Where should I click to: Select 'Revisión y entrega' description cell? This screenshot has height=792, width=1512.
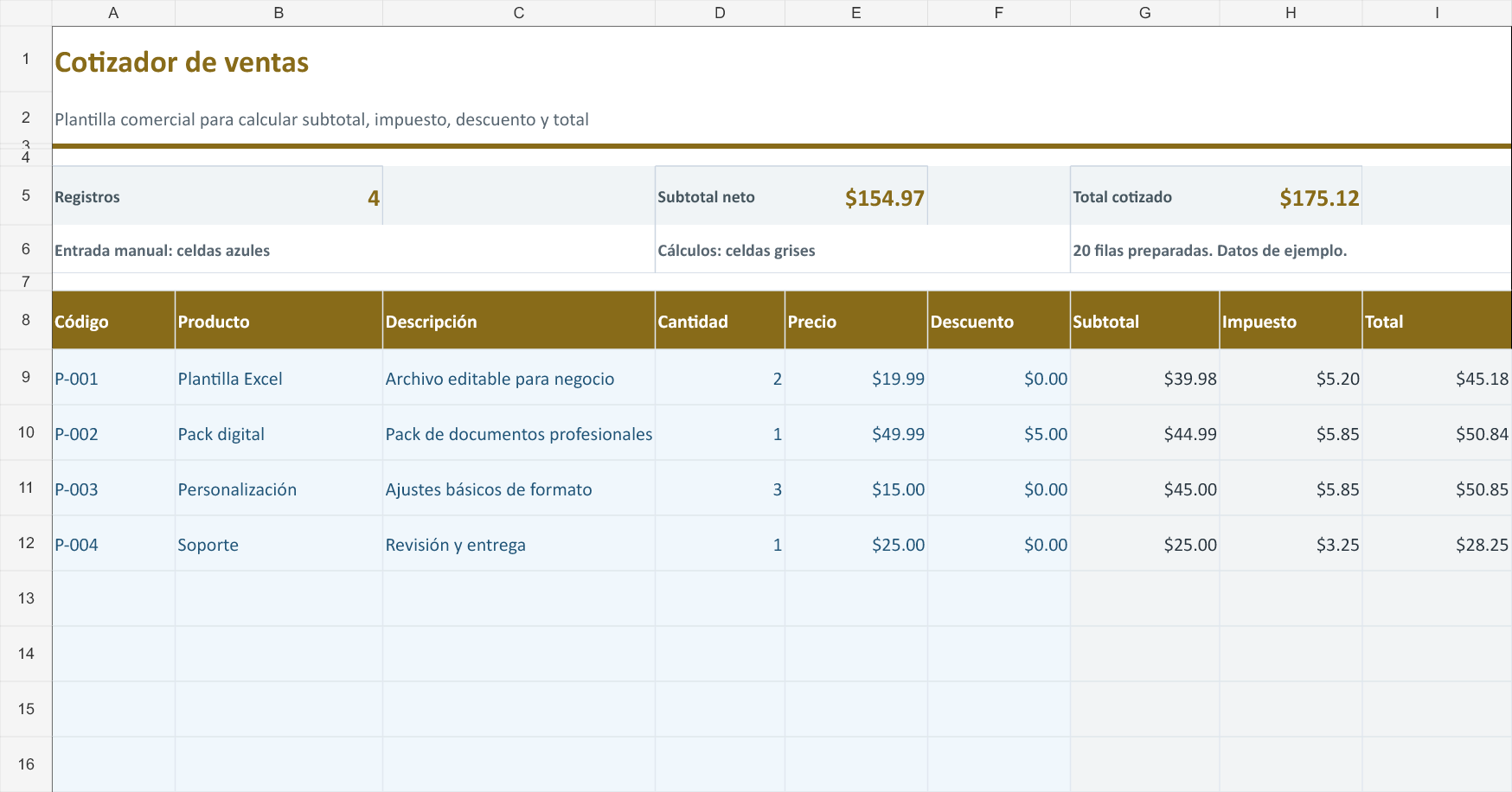tap(519, 544)
